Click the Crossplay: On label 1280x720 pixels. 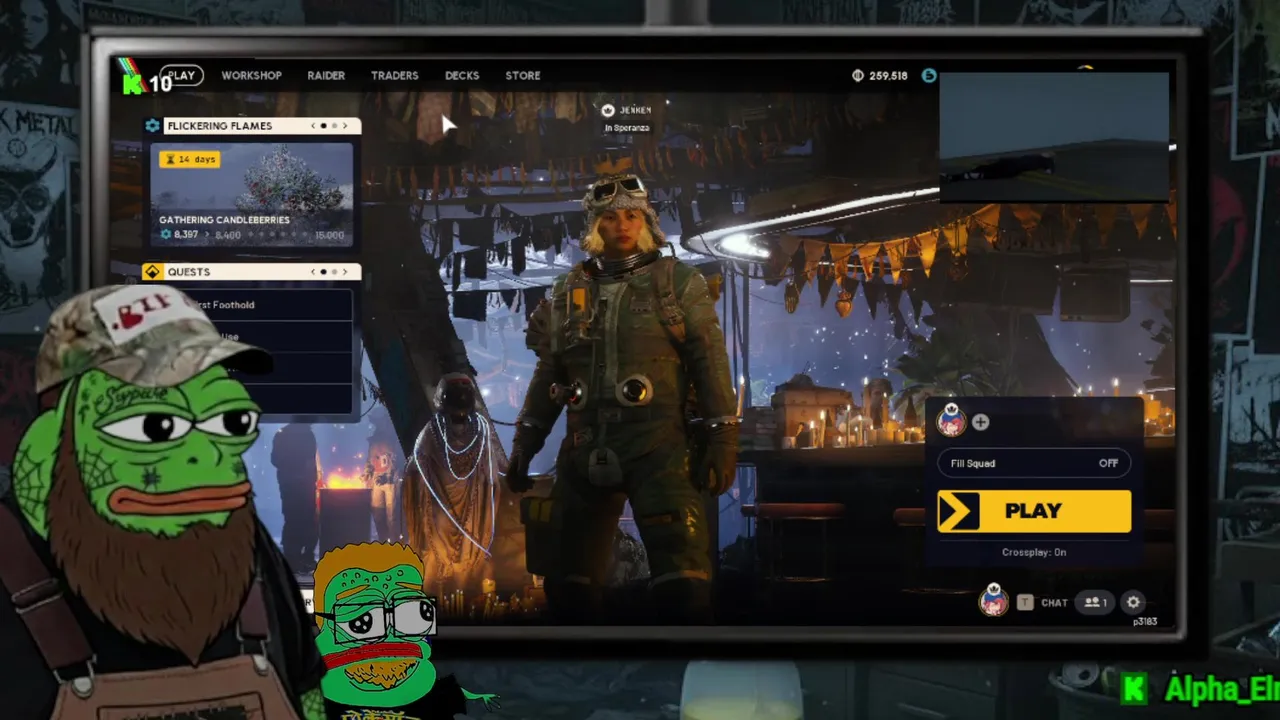pyautogui.click(x=1034, y=552)
